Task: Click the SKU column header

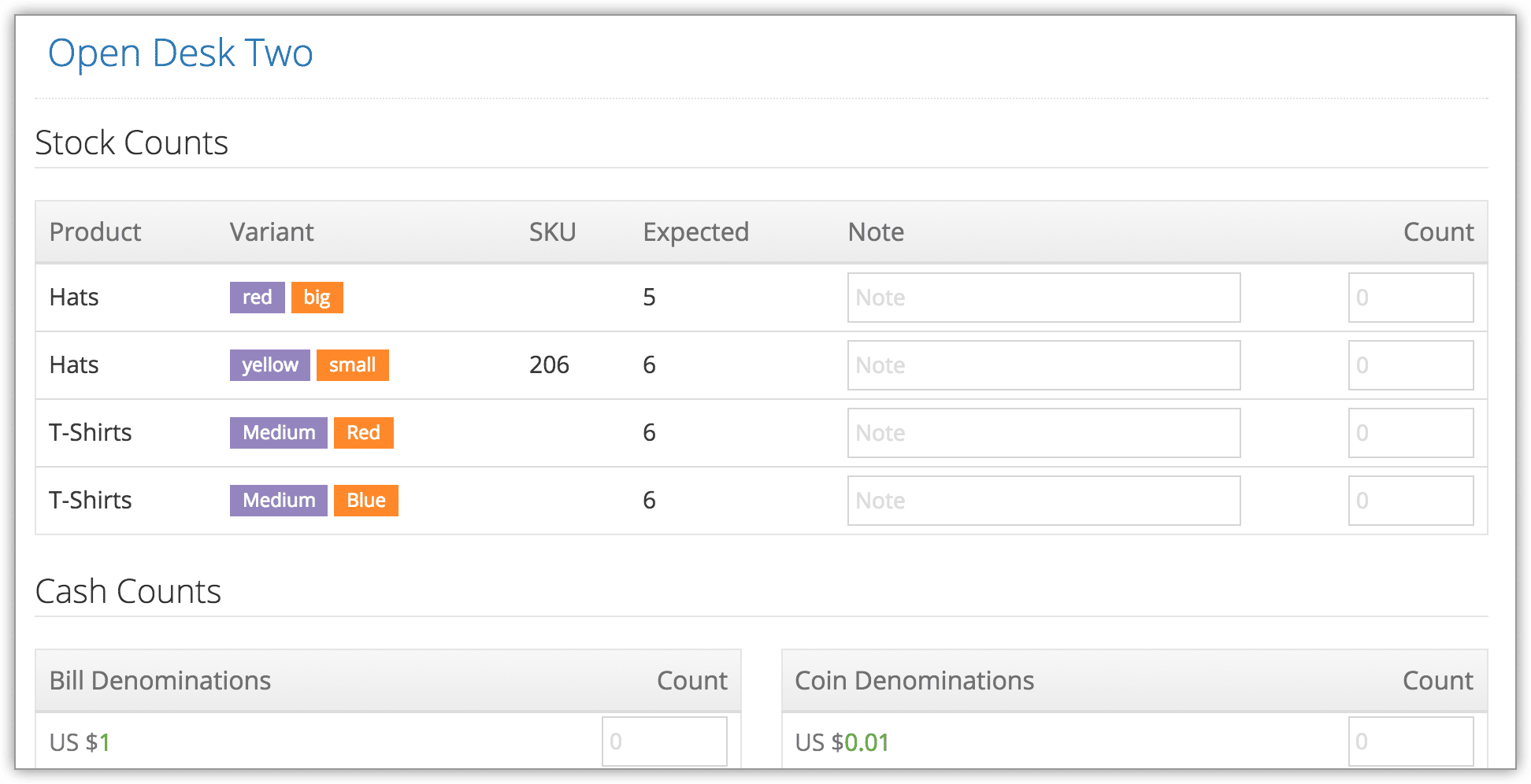Action: (552, 232)
